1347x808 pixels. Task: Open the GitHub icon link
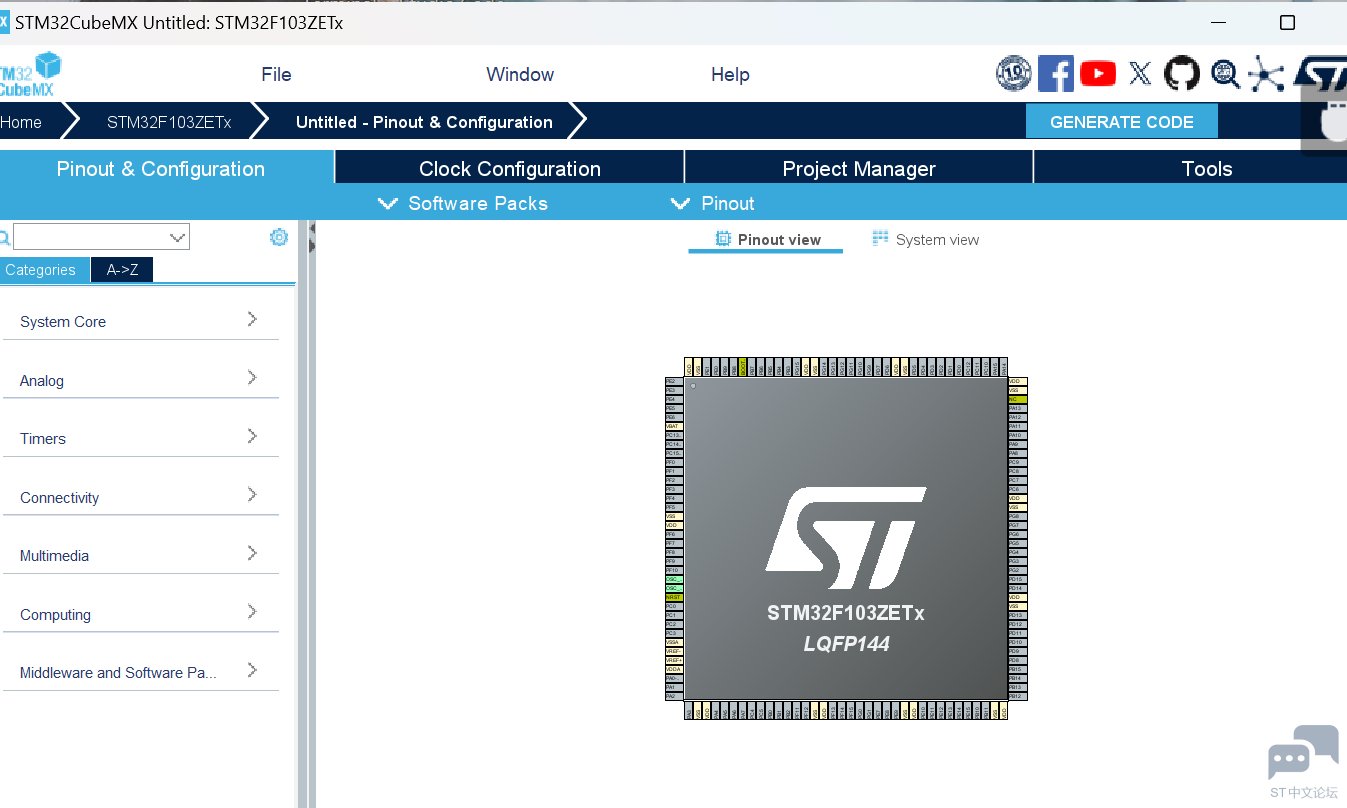[x=1182, y=73]
